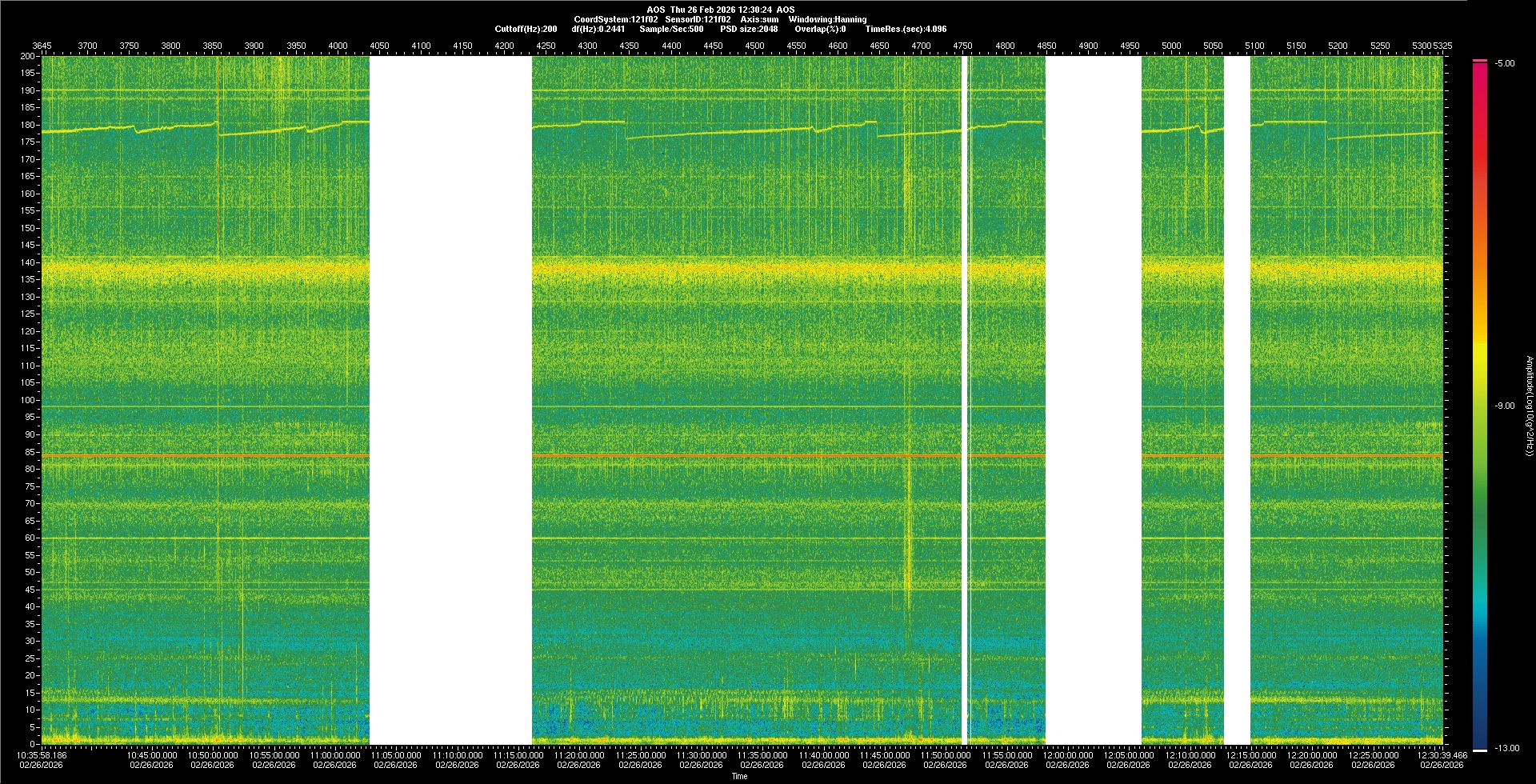
Task: Click the Cutoff(Hz):200 header text
Action: pos(526,29)
